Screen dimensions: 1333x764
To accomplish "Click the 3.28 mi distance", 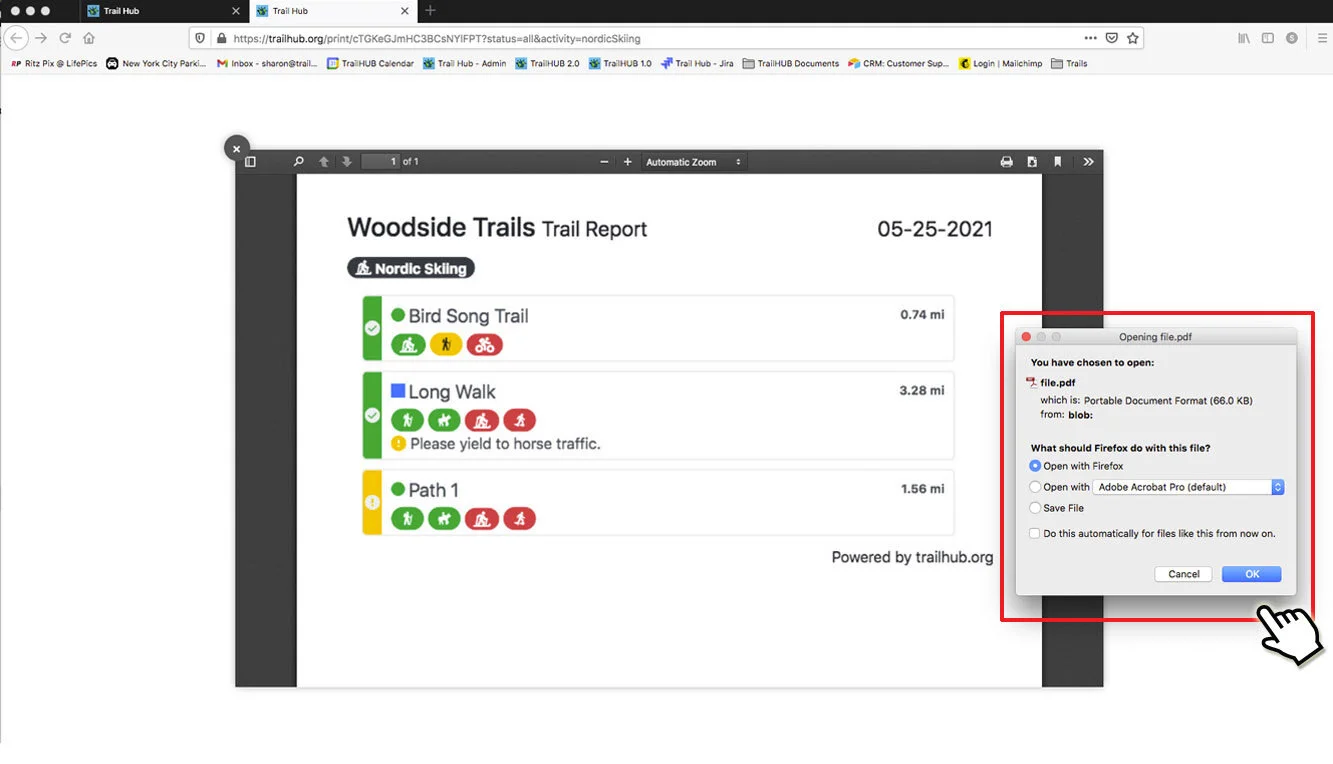I will point(922,391).
